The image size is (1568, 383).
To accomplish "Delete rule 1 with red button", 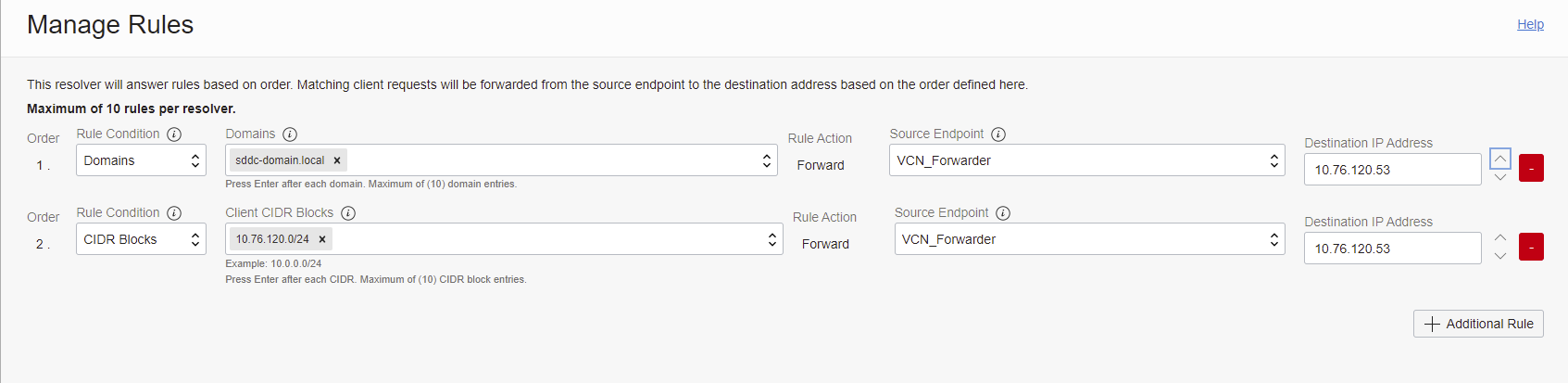I will pos(1531,169).
